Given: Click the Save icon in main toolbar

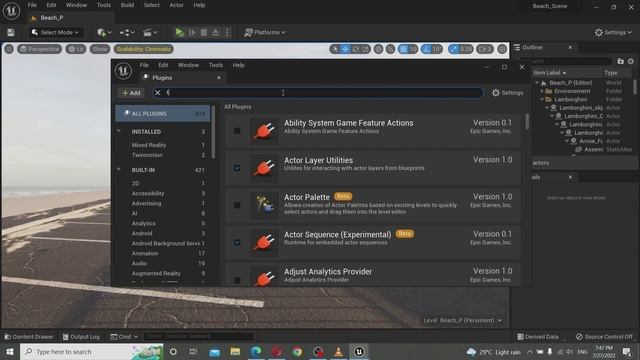Looking at the screenshot, I should click(11, 32).
